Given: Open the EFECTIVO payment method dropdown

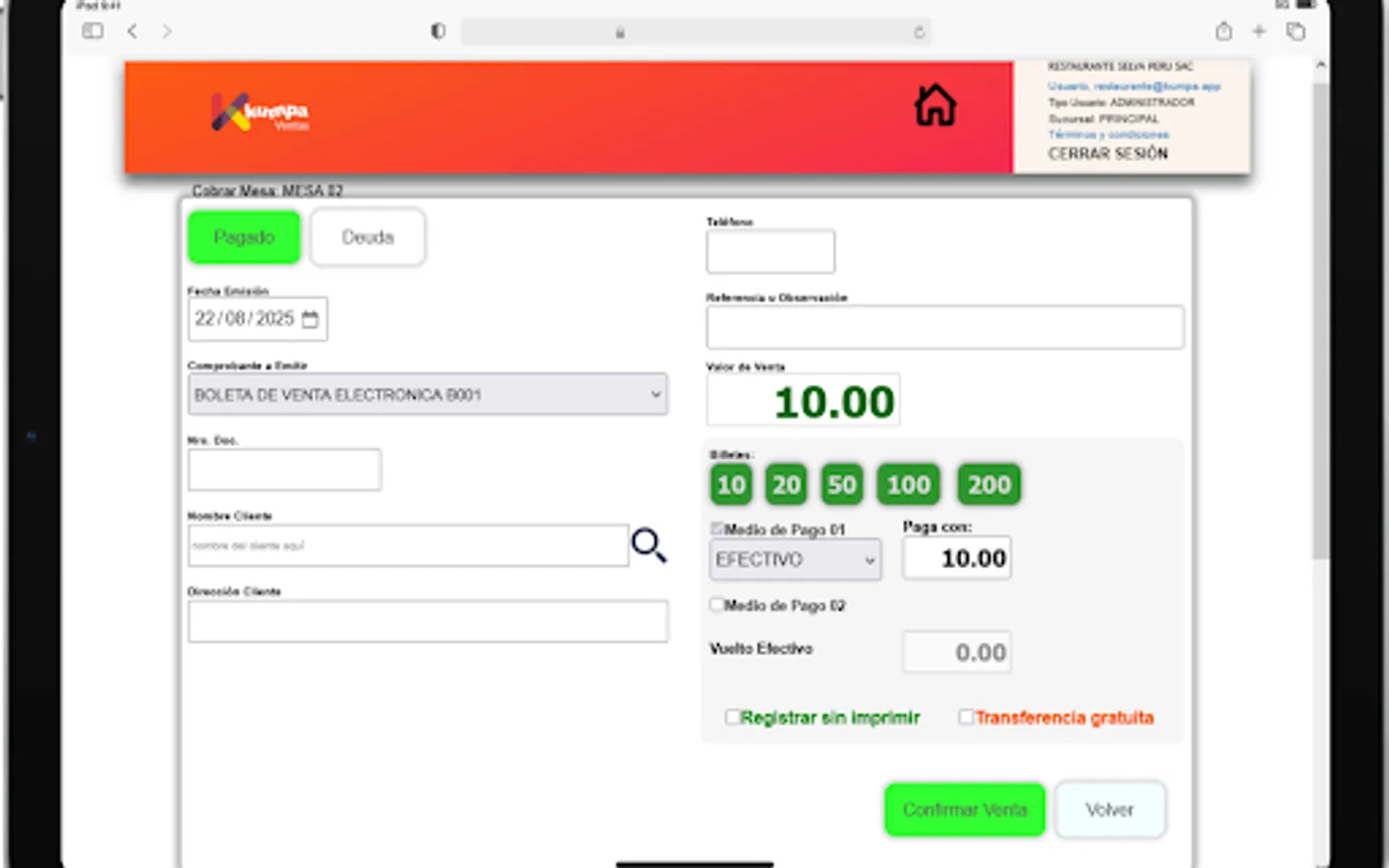Looking at the screenshot, I should pyautogui.click(x=795, y=559).
